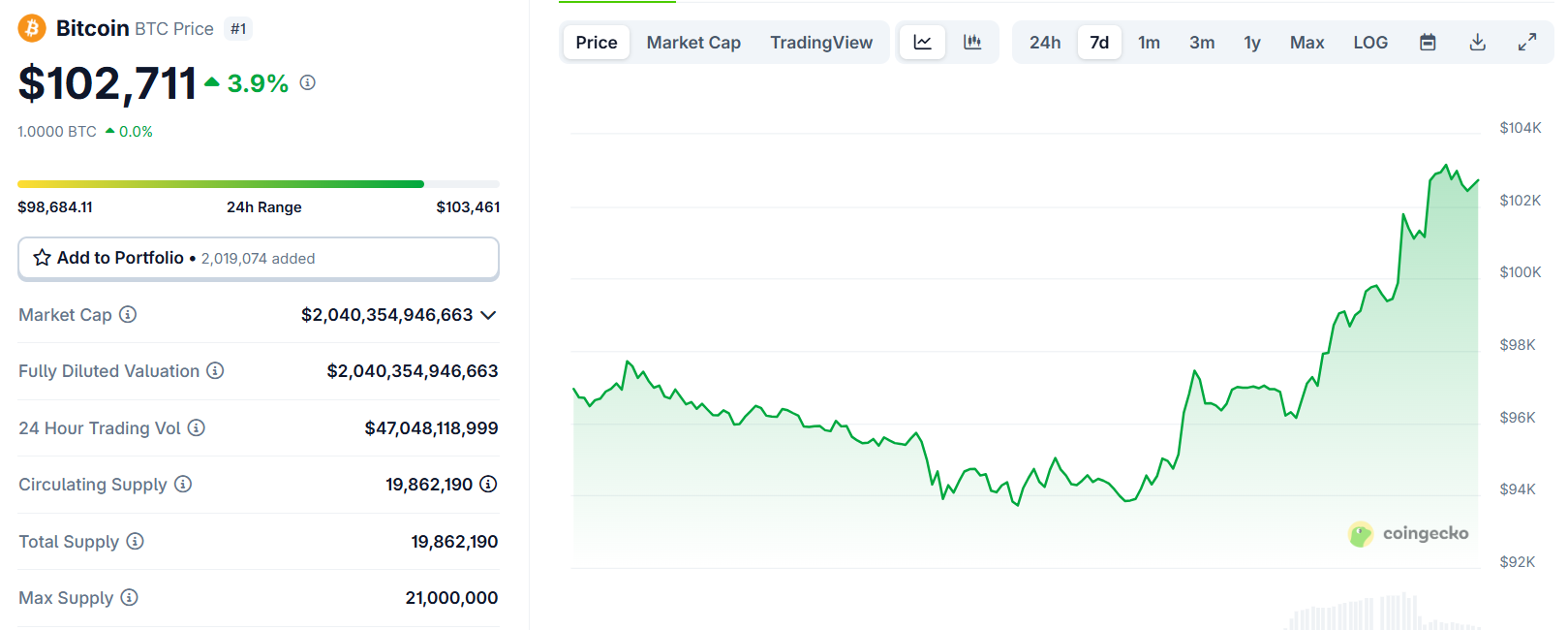Set chart range to 1y

(1252, 43)
